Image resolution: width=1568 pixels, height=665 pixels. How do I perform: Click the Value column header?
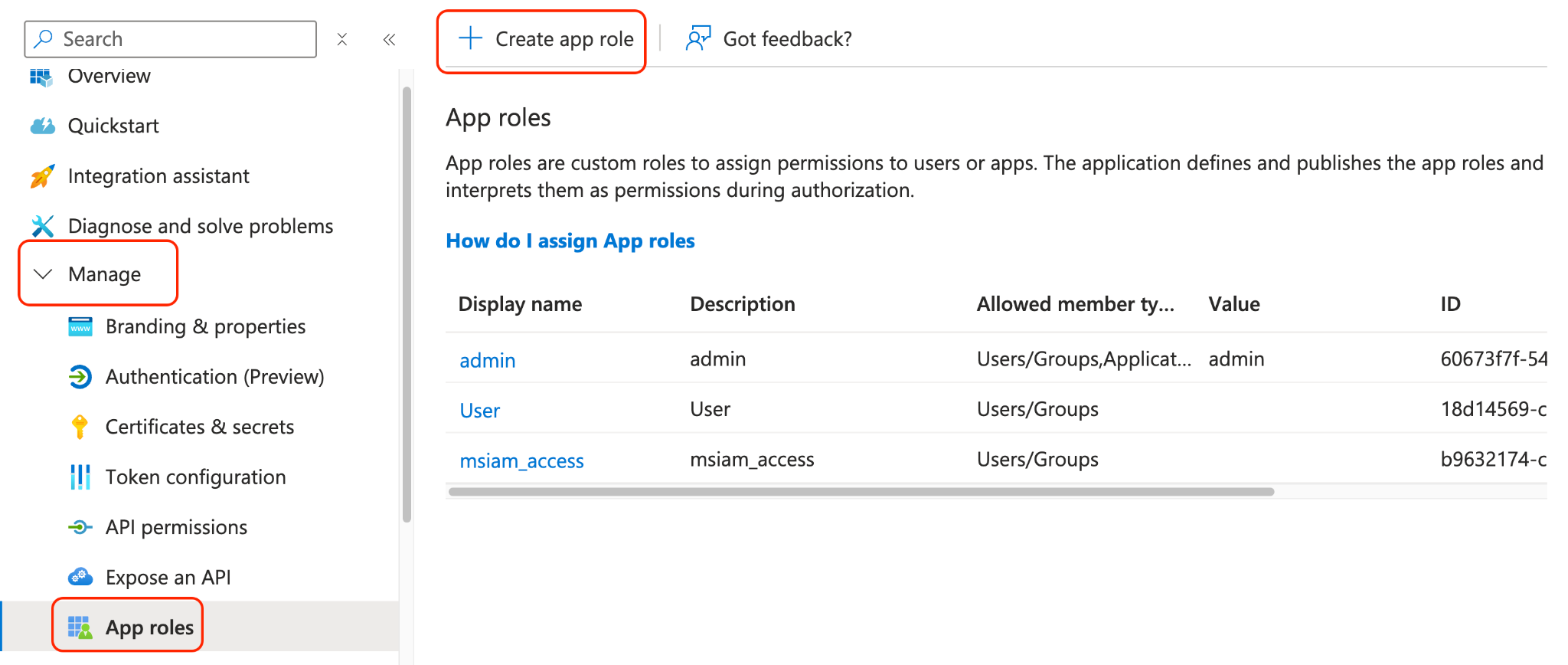point(1234,304)
